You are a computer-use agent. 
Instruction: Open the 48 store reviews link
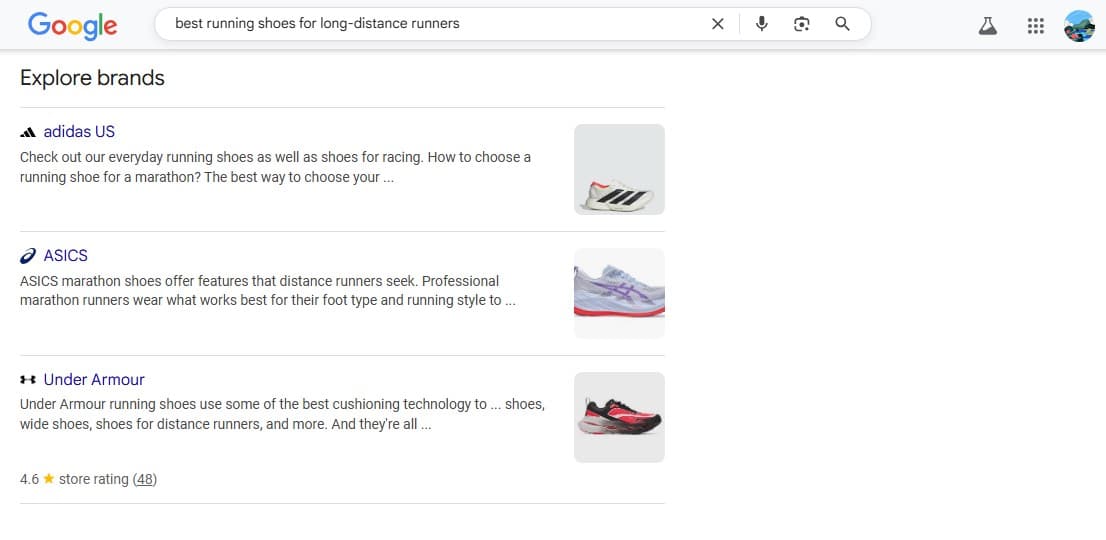point(146,479)
